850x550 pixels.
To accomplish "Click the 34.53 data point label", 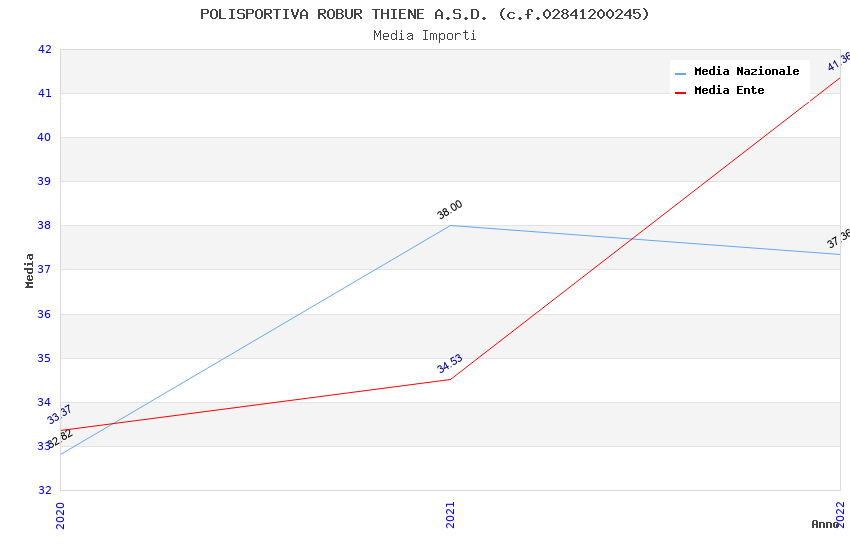I will click(x=450, y=363).
